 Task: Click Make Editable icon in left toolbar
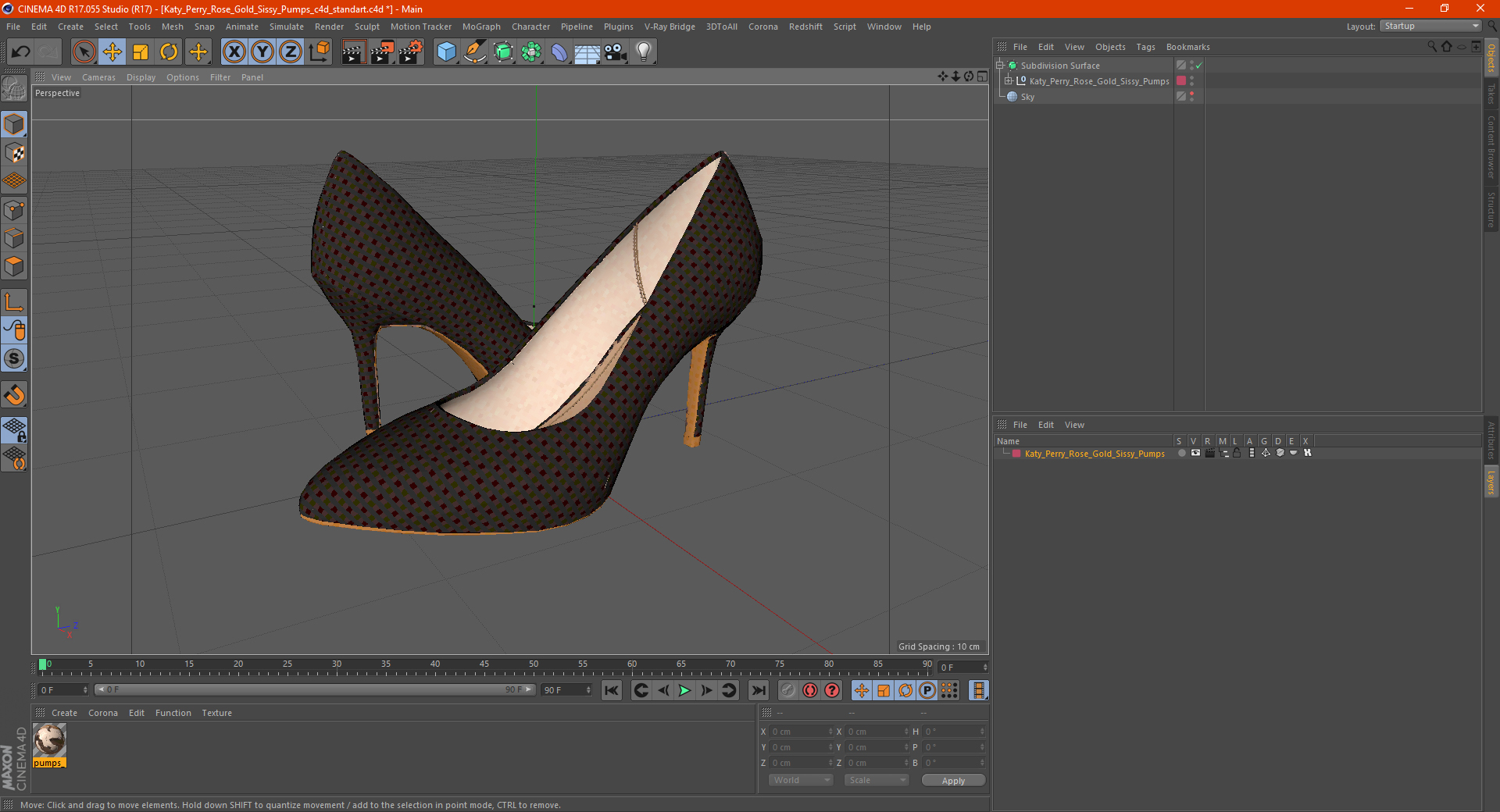(x=14, y=89)
